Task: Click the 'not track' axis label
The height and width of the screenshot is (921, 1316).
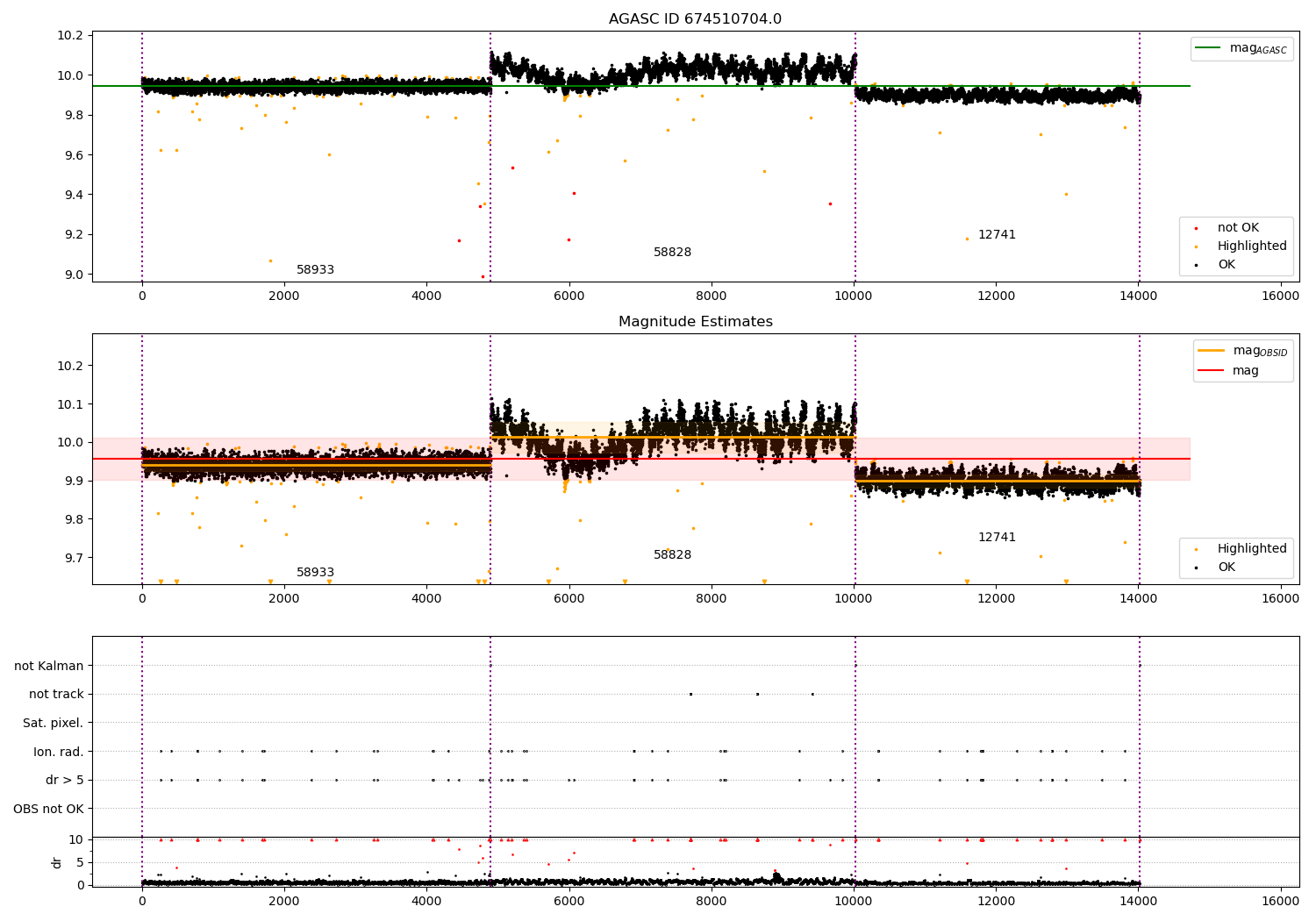Action: click(56, 695)
